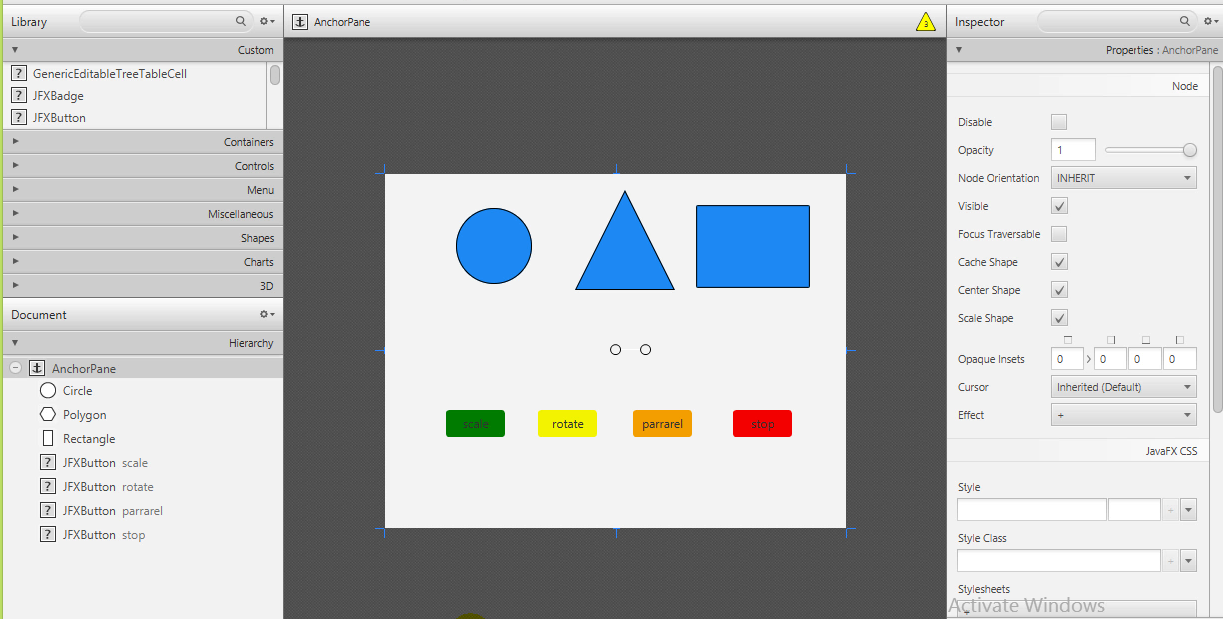Screen dimensions: 1223x619
Task: Open the Node Orientation dropdown
Action: (1123, 178)
